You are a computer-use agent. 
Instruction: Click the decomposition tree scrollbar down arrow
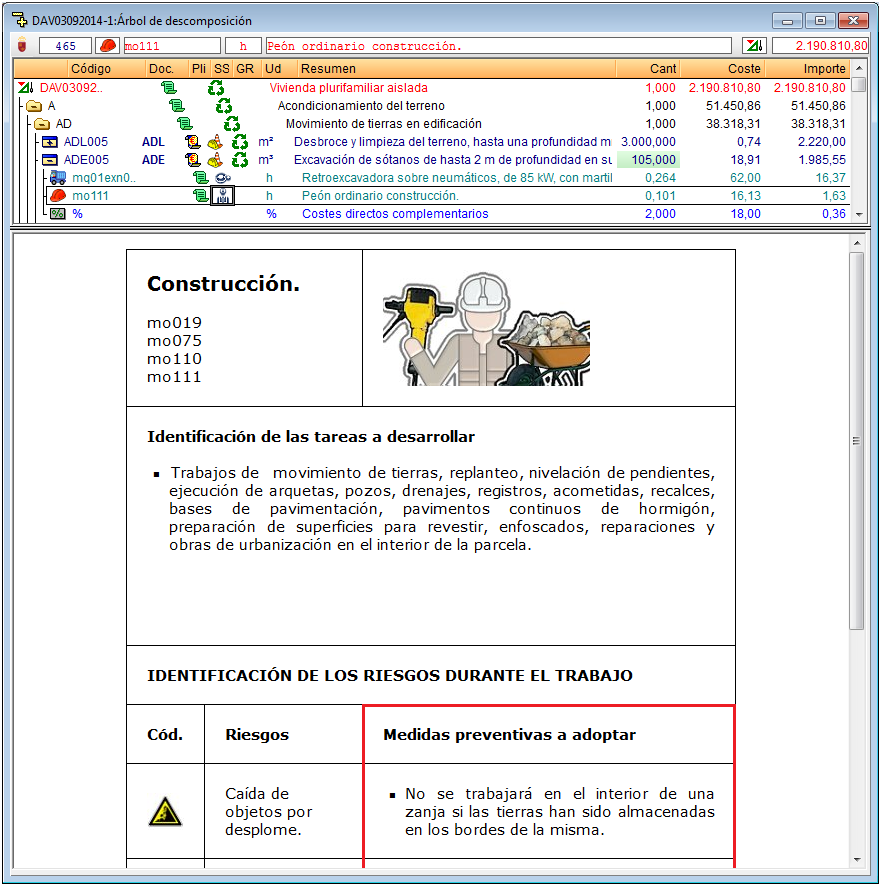point(858,214)
